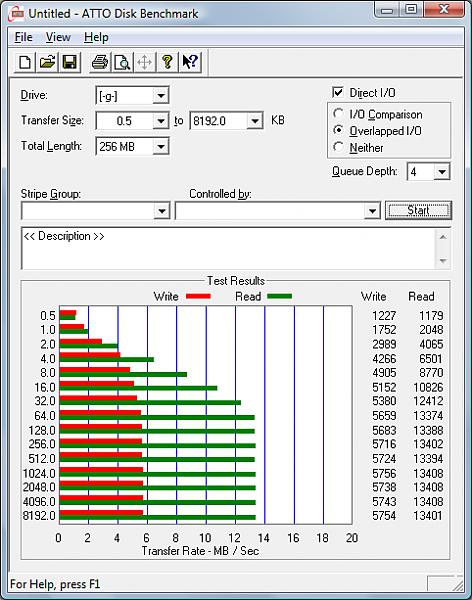Viewport: 472px width, 600px height.
Task: Open the Help menu
Action: pos(96,37)
